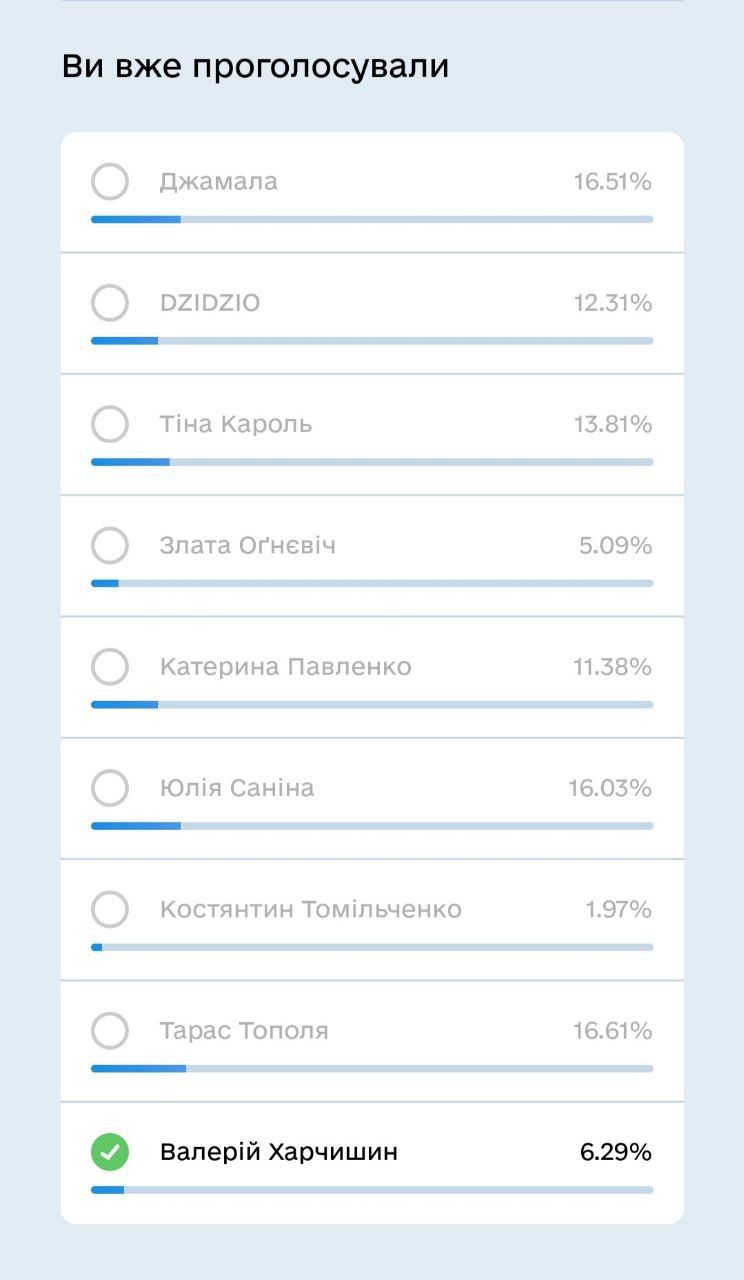Click the Валерій Харчишин name label
Viewport: 744px width, 1280px height.
pos(279,1152)
